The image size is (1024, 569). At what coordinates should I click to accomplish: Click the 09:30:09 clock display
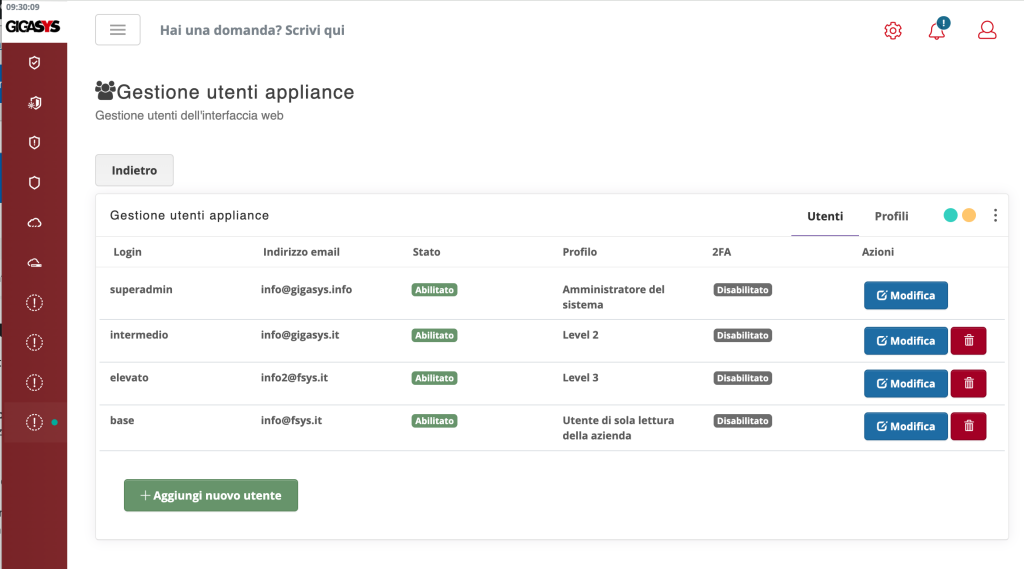coord(23,7)
